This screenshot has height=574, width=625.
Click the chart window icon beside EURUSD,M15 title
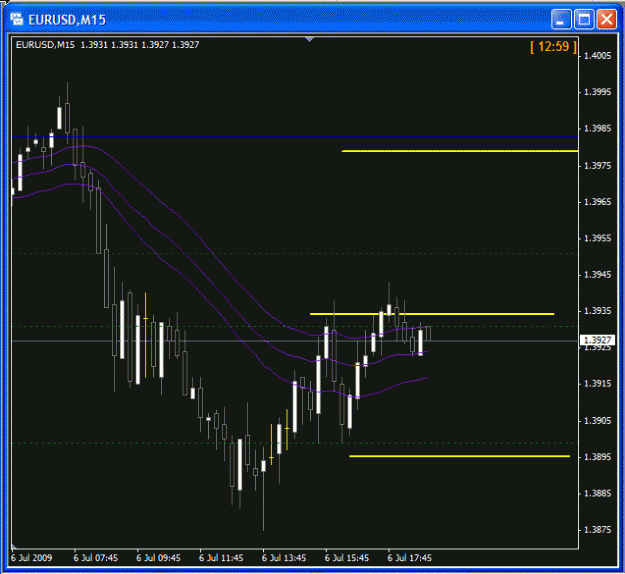click(16, 19)
